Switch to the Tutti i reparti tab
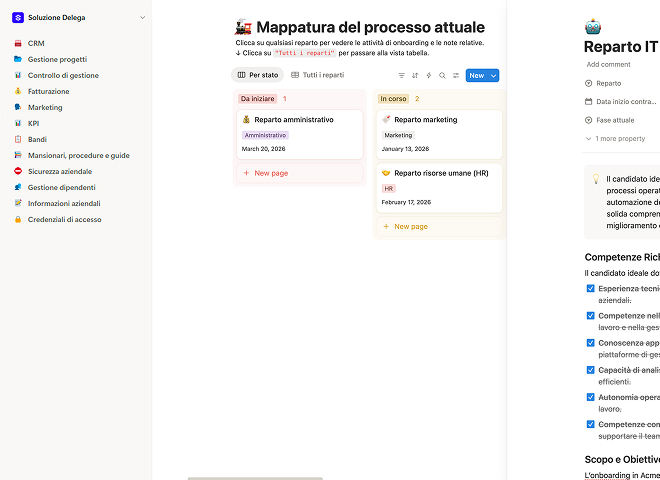This screenshot has height=480, width=660. tap(318, 75)
